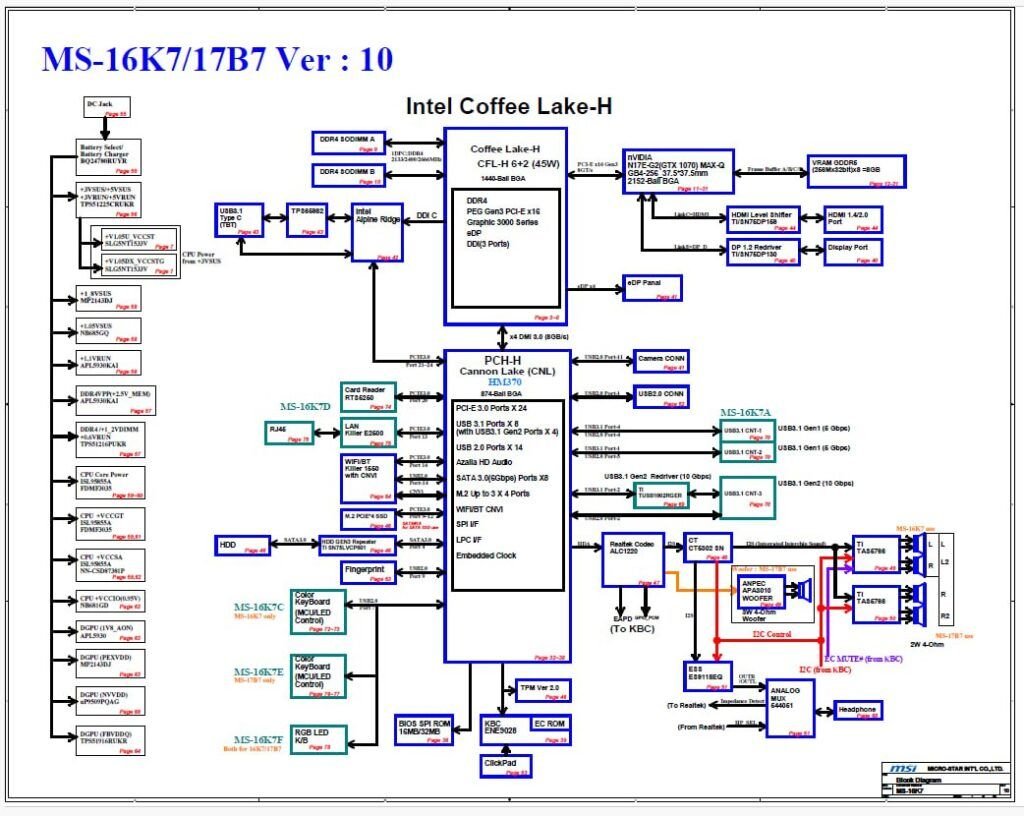Click the Intel Alpine Ridge block

[x=375, y=230]
